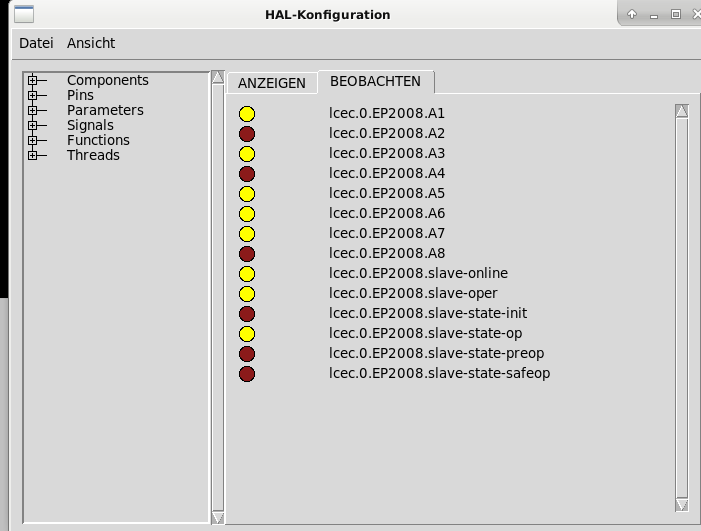The height and width of the screenshot is (531, 701).
Task: Click the yellow LED for lcec.0.EP2008.A1
Action: pyautogui.click(x=247, y=114)
